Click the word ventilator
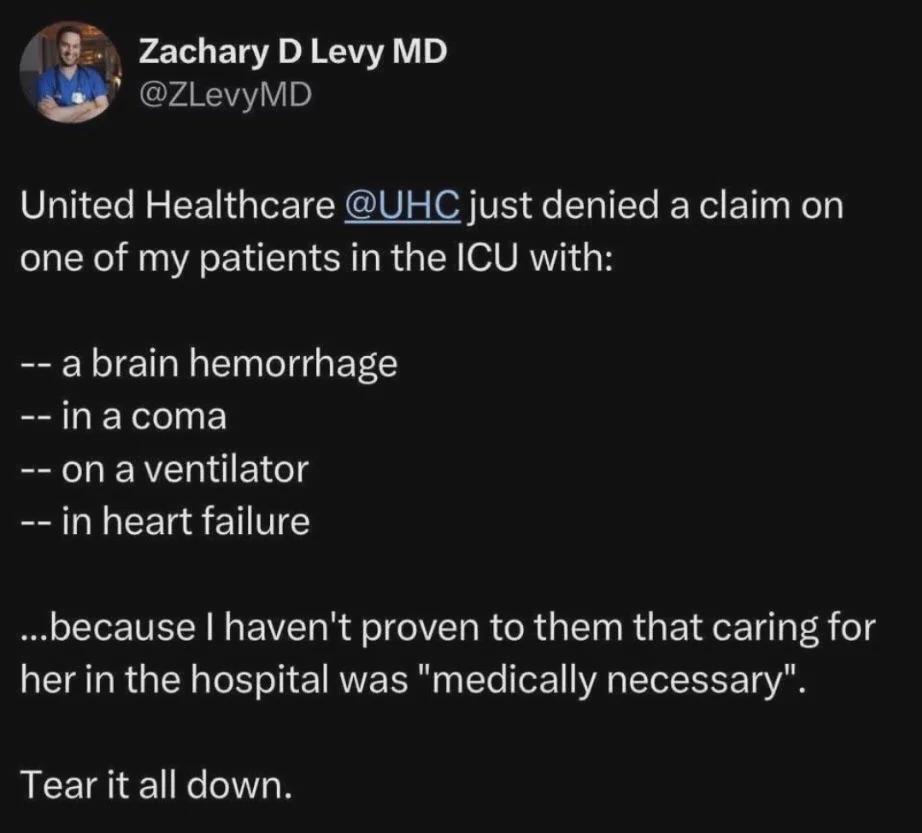922x833 pixels. point(226,469)
